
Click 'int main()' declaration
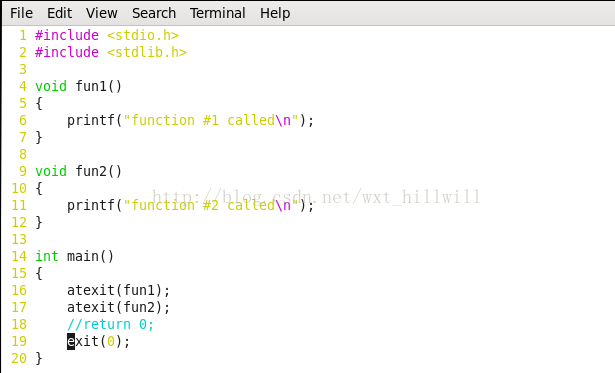[x=75, y=257]
